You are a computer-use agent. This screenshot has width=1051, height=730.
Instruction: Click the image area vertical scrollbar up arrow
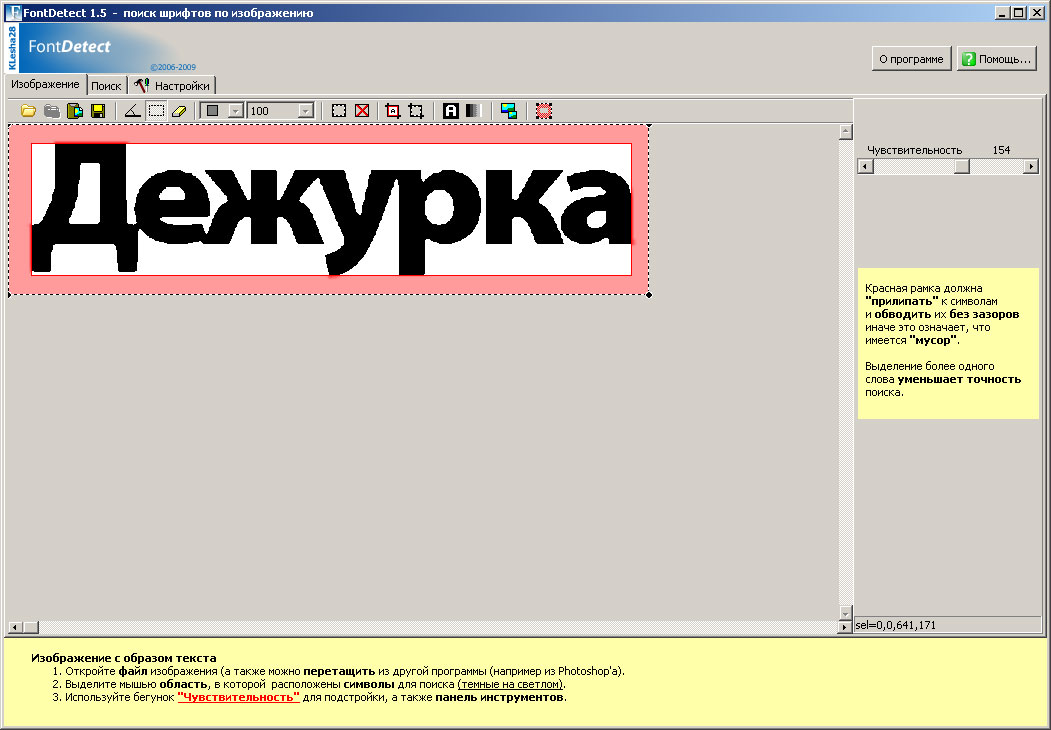tap(845, 132)
